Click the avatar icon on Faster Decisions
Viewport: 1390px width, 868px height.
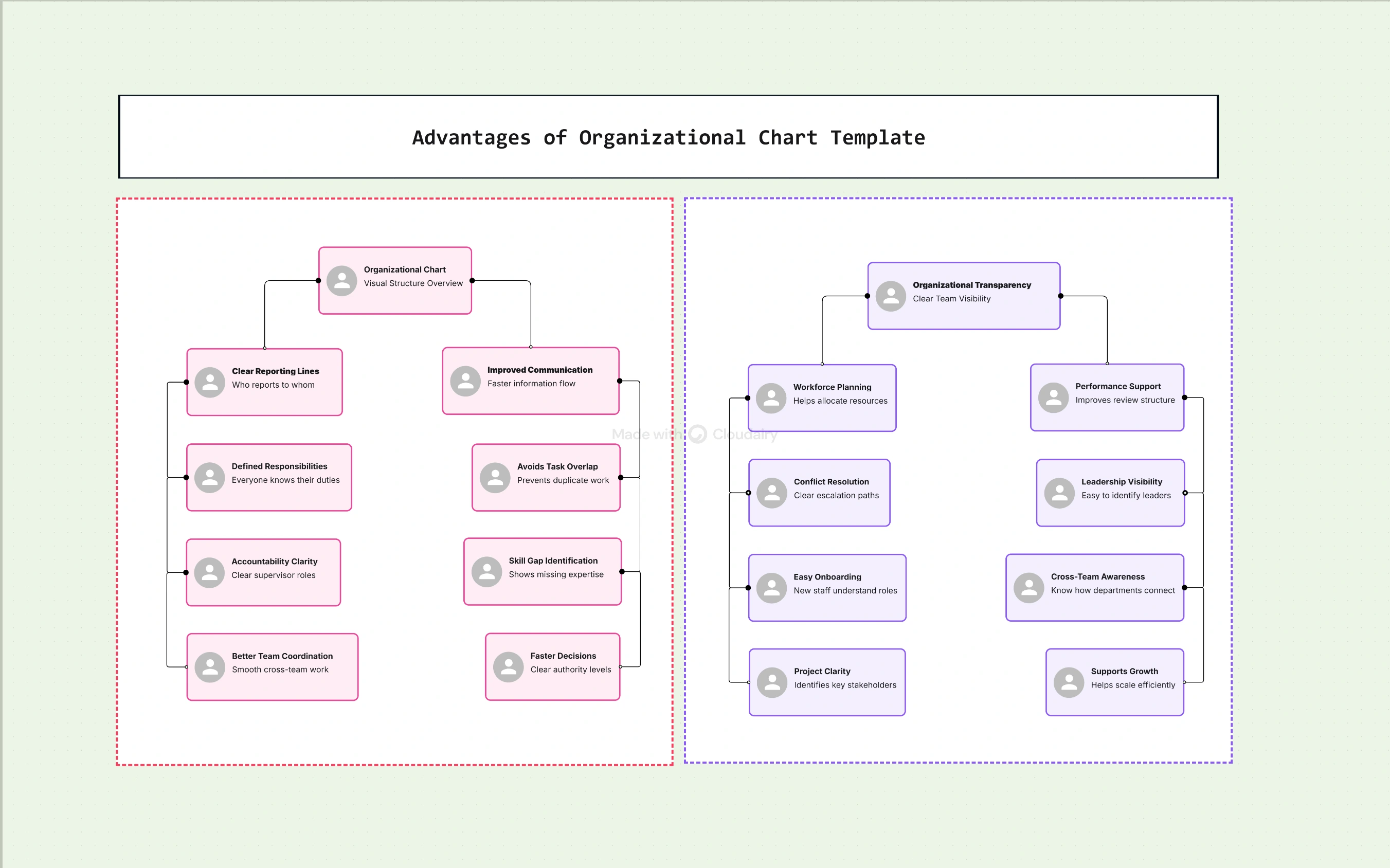tap(509, 666)
